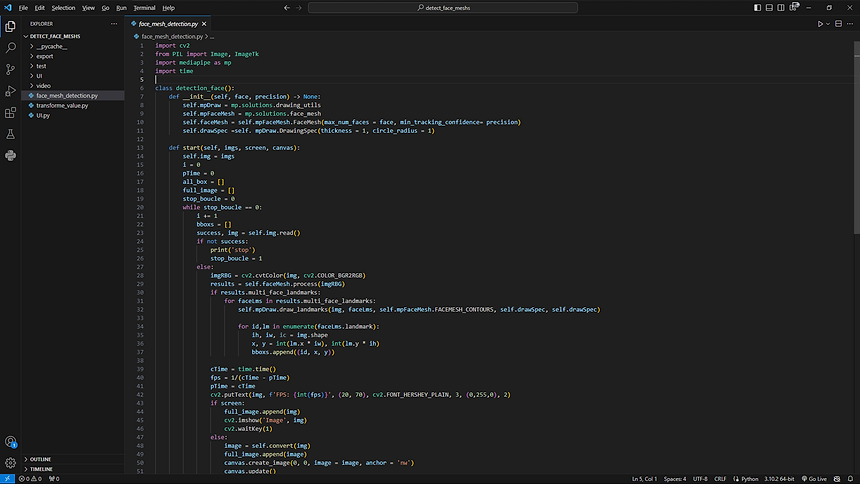Open the Run and Debug view

coord(10,91)
